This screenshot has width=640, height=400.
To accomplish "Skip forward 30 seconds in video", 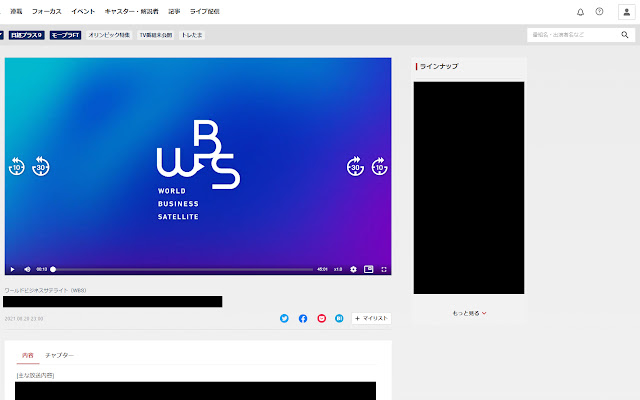I will coord(355,166).
